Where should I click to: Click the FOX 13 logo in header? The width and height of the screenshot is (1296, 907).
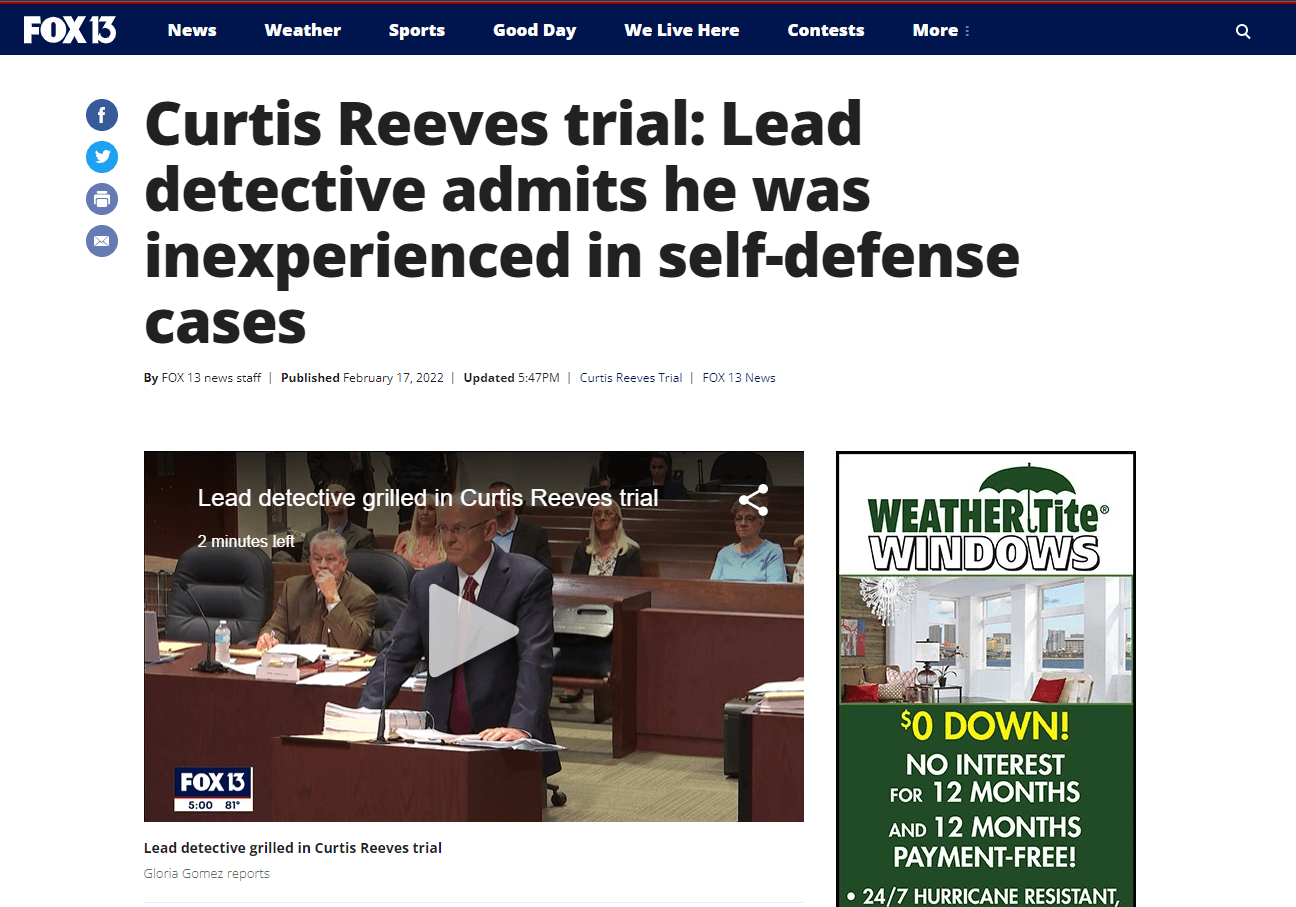point(70,30)
